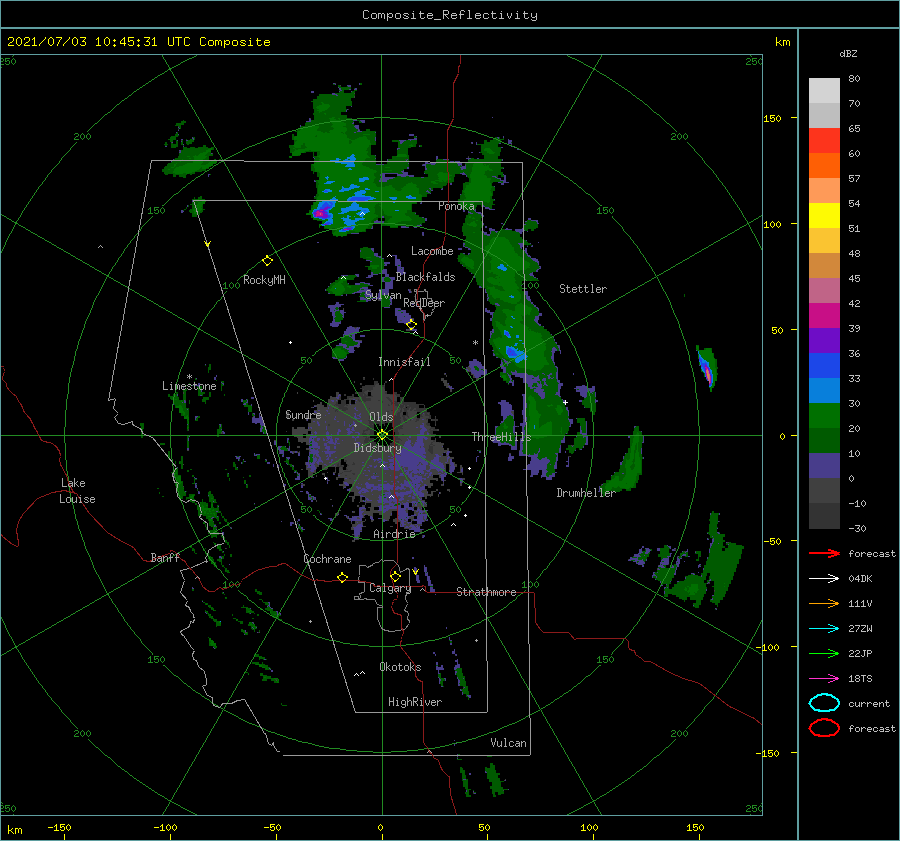Click the Vulcan label
Screen dimensions: 900x841
coord(508,743)
